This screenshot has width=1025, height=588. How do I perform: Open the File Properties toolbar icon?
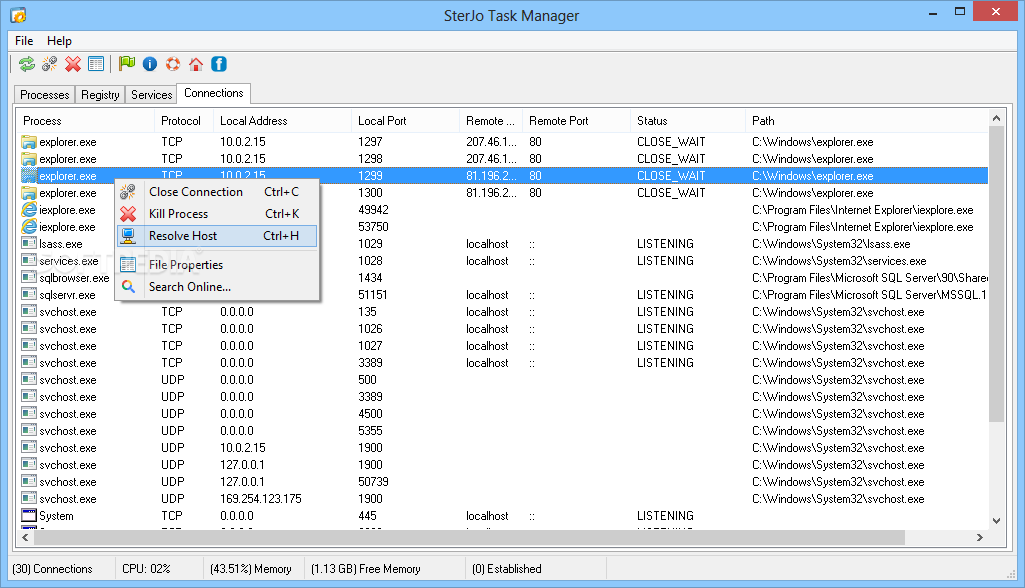coord(96,64)
